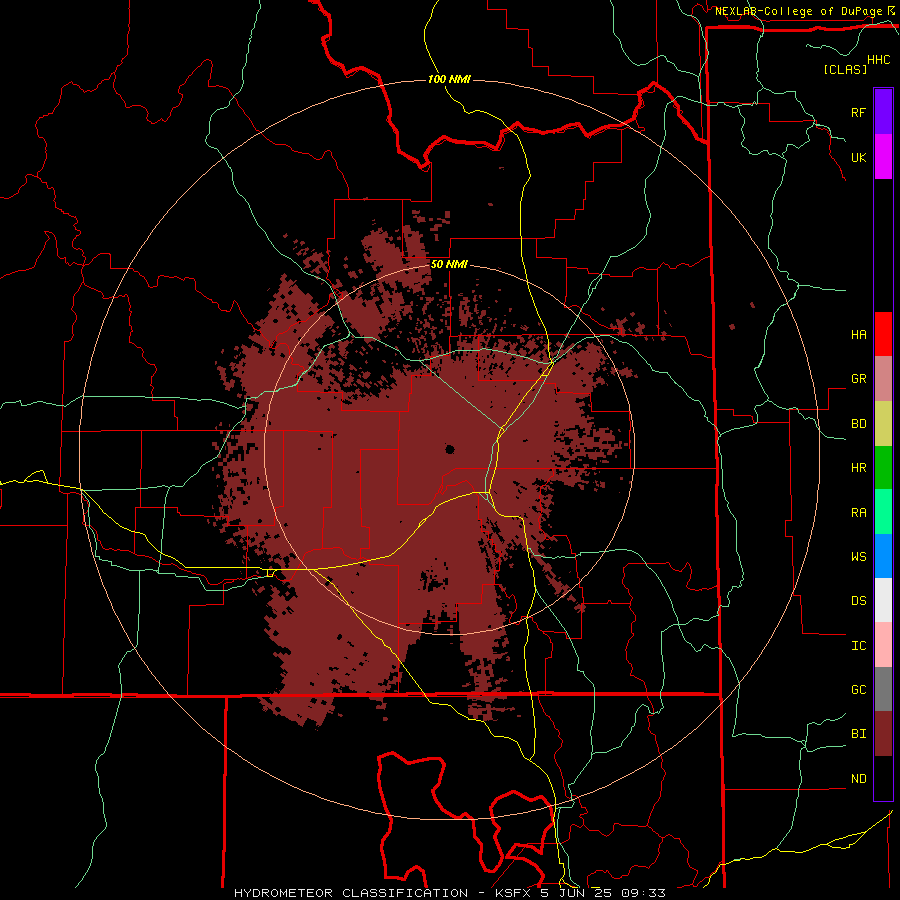Click the BD legend label
This screenshot has height=900, width=900.
[x=859, y=424]
